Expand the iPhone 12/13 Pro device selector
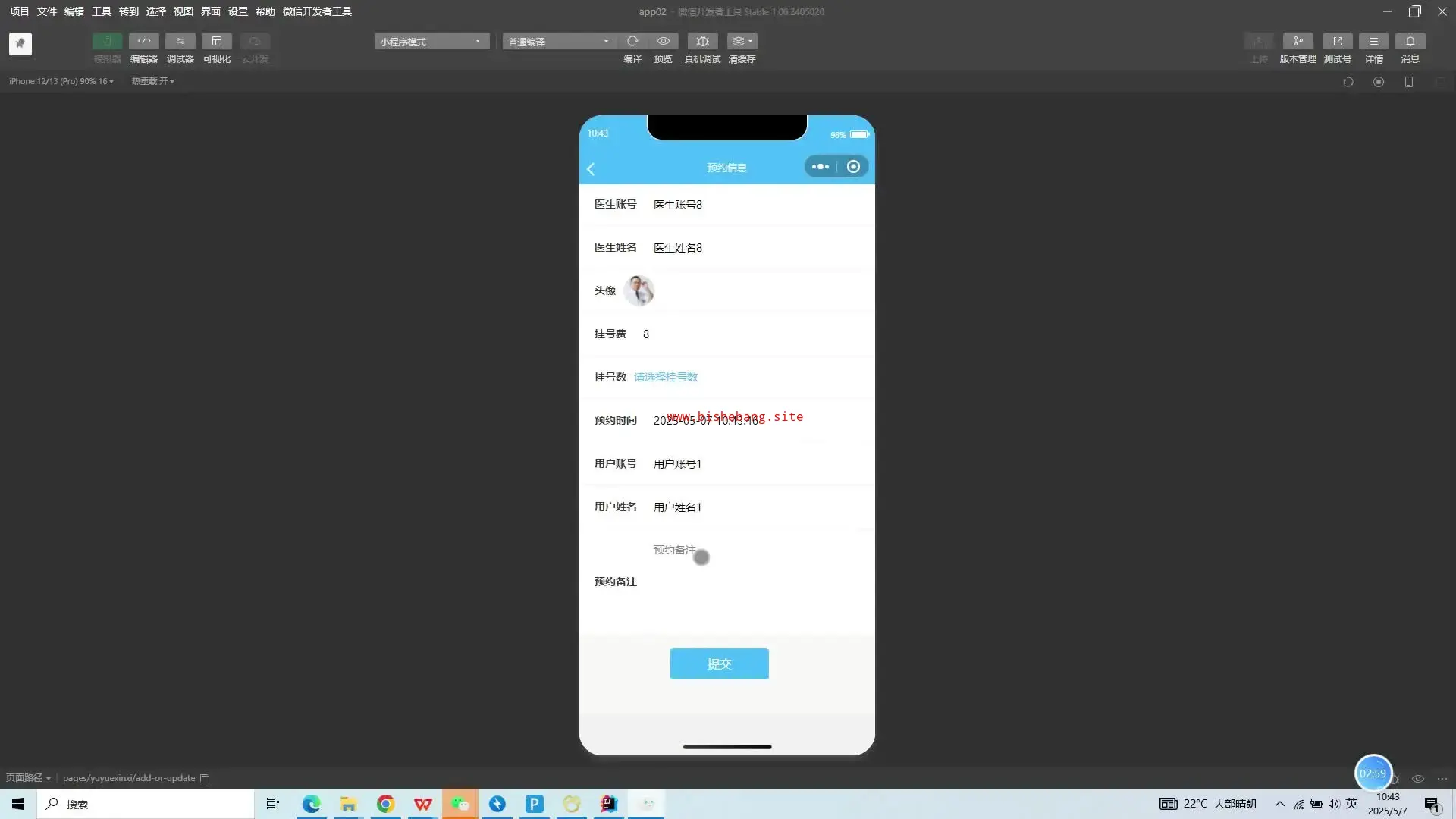This screenshot has height=819, width=1456. (x=61, y=81)
